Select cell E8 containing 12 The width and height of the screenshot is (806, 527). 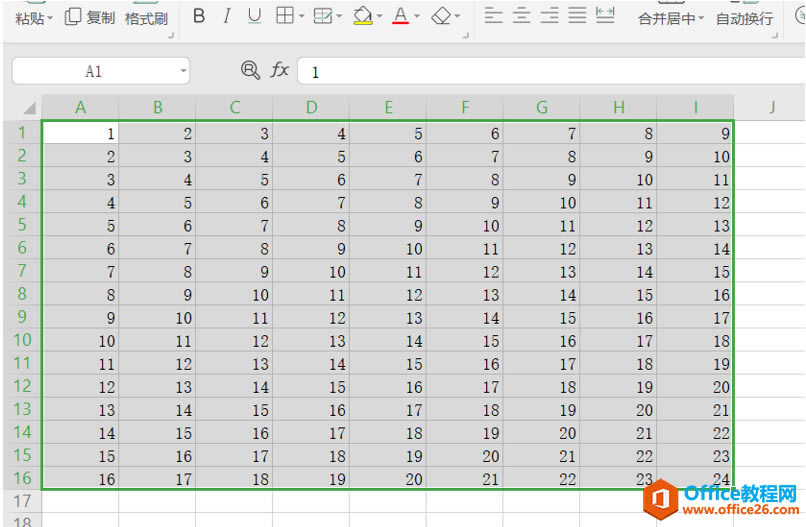(388, 294)
